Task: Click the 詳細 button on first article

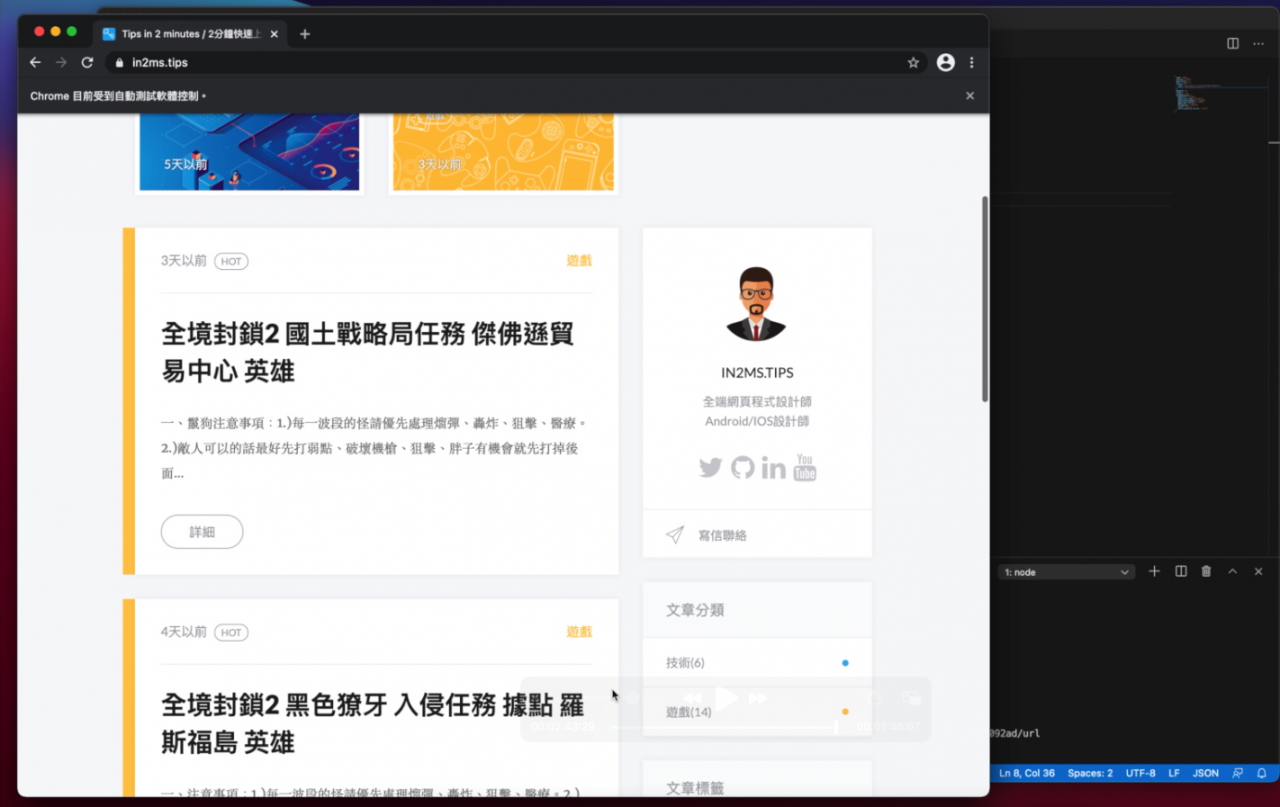Action: click(x=202, y=532)
